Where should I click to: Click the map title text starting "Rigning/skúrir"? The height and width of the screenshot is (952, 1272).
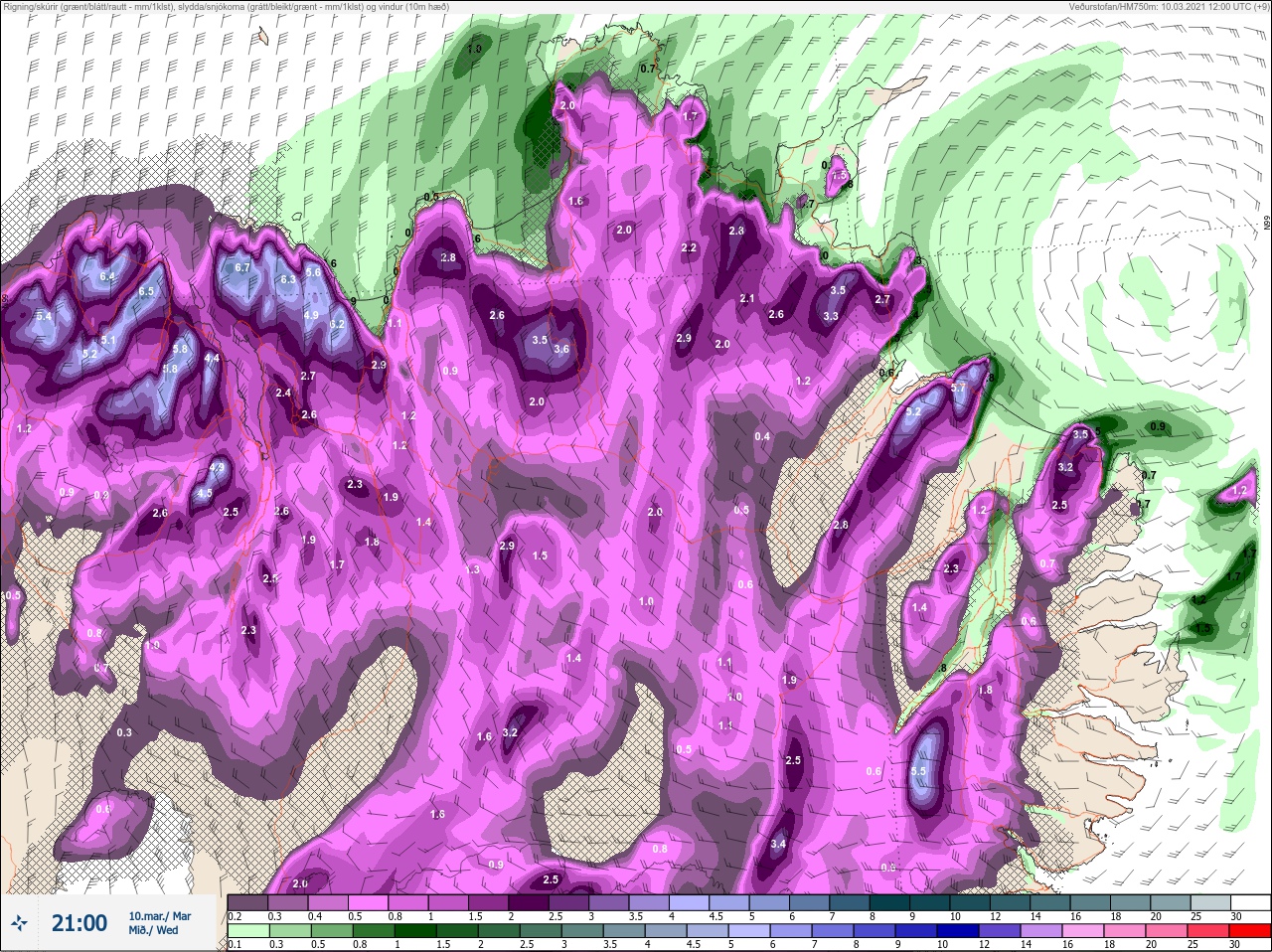[226, 7]
